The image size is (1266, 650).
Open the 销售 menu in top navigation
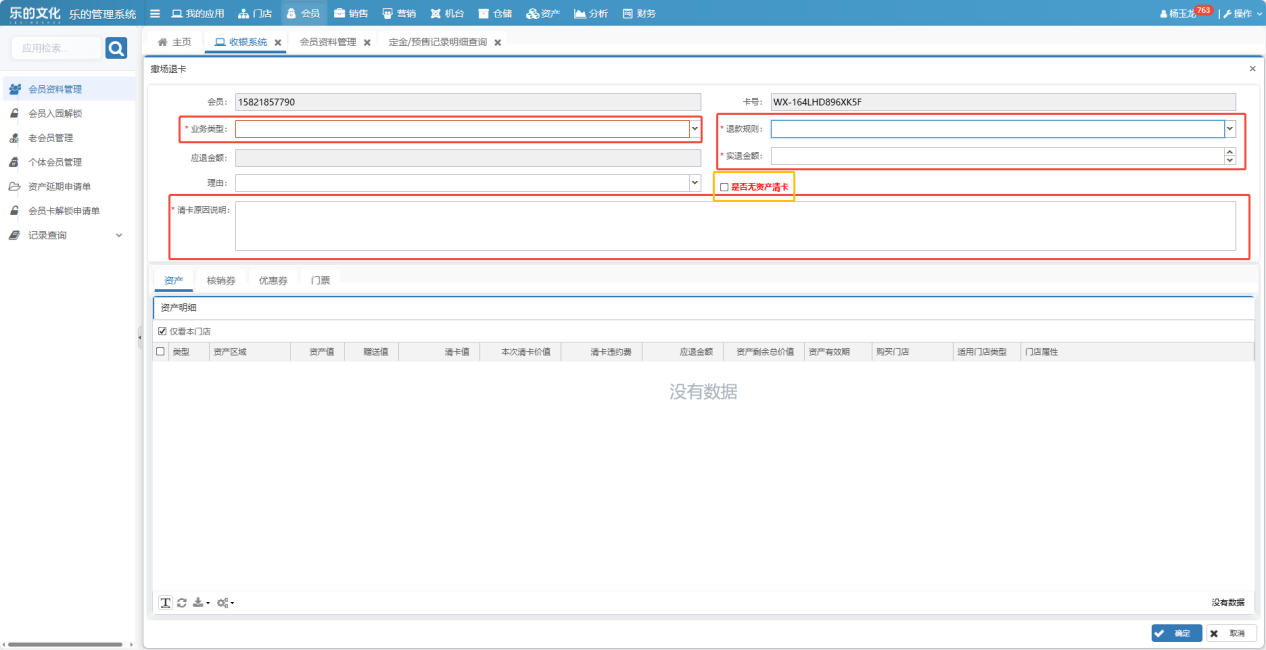(x=351, y=14)
